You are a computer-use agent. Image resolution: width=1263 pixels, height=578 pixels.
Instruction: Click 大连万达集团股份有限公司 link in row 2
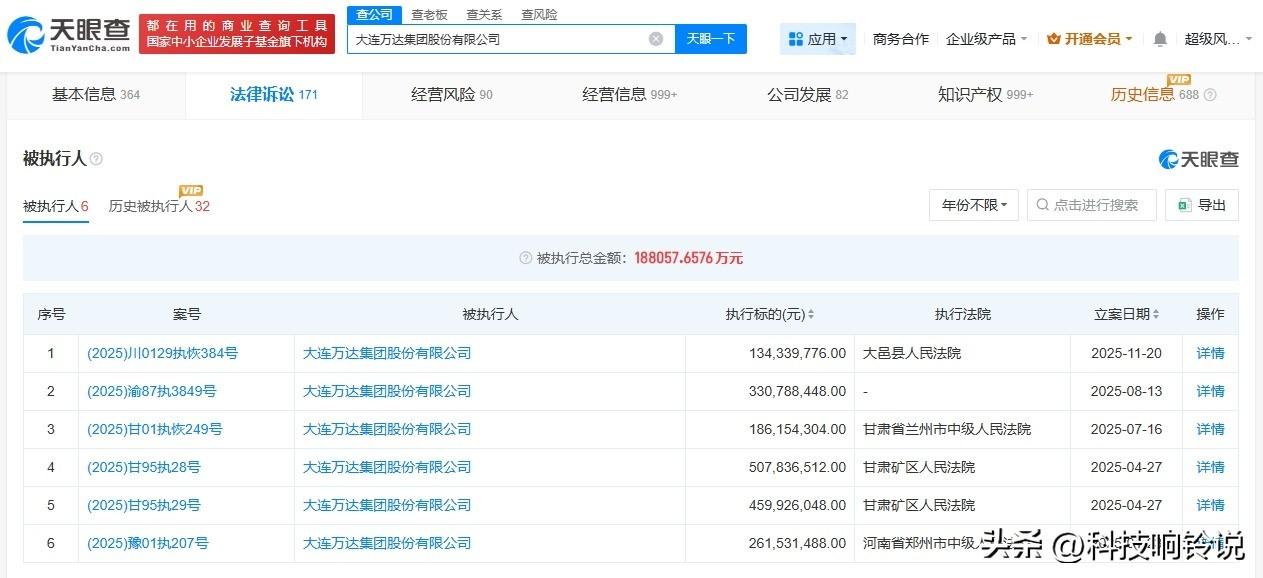pos(387,391)
